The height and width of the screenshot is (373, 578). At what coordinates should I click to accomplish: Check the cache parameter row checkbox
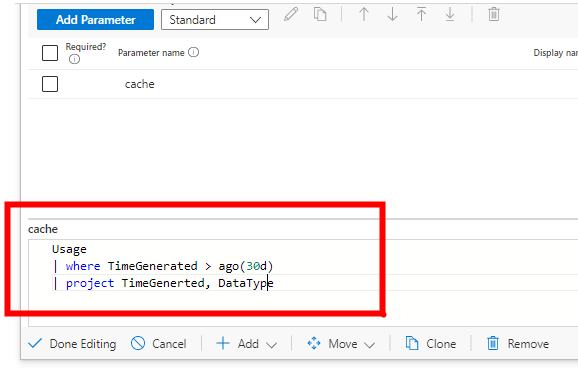pos(50,84)
